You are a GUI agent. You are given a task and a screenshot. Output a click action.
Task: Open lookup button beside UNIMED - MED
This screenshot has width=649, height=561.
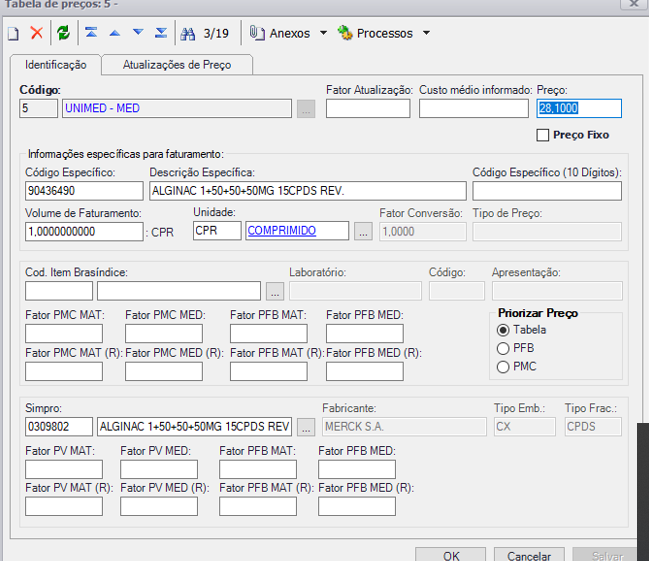coord(306,109)
